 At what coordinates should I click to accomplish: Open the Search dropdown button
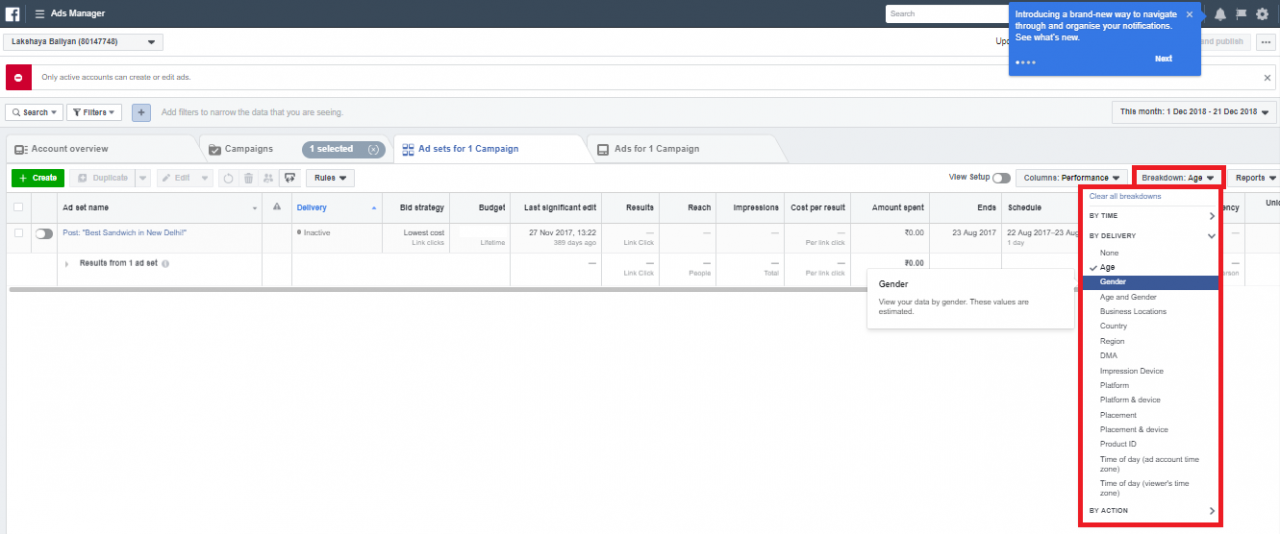(34, 113)
